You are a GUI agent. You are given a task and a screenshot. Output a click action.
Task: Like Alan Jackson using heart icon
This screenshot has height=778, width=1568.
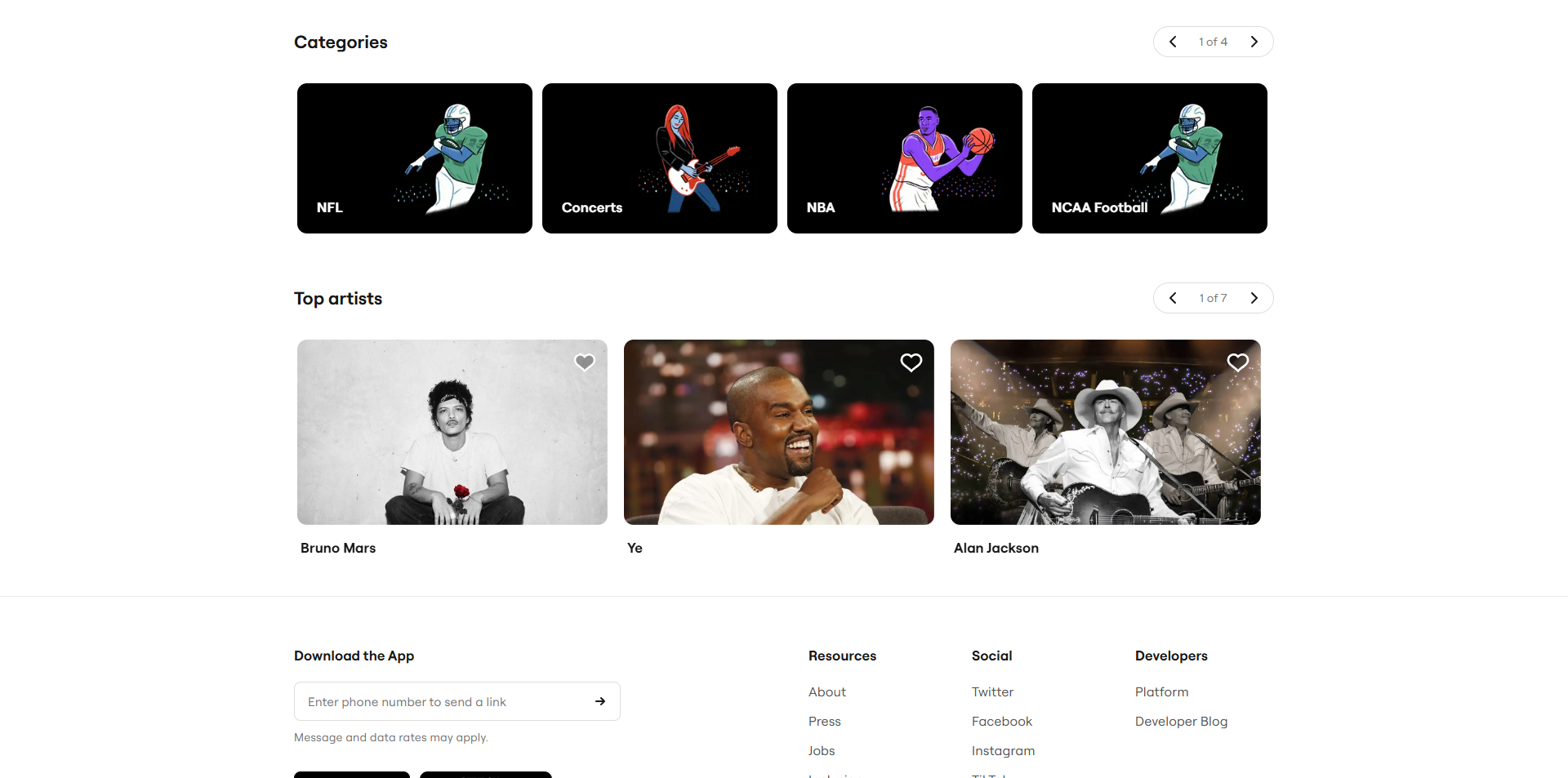pyautogui.click(x=1238, y=362)
